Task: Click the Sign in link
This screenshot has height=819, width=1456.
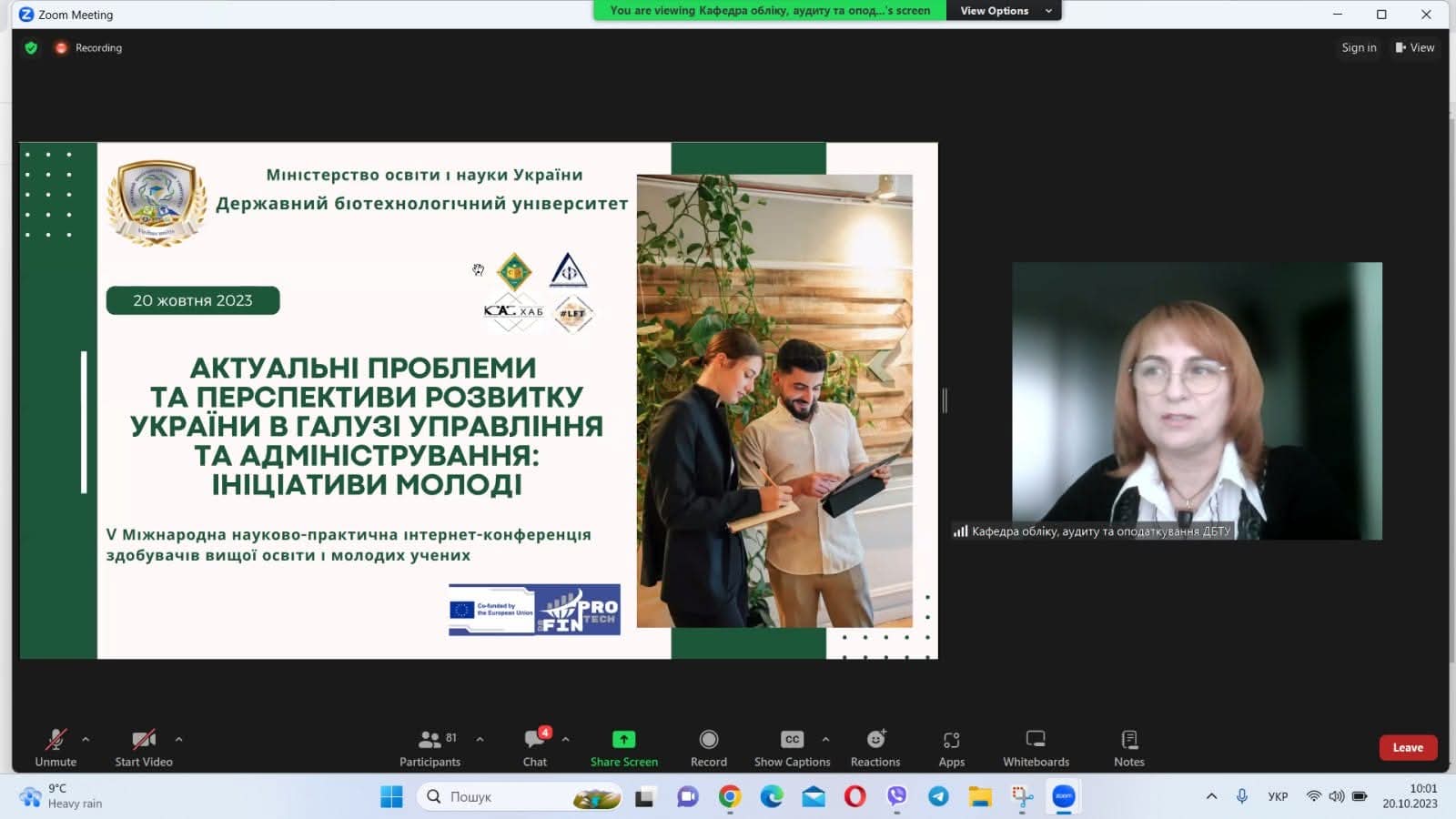Action: (x=1359, y=48)
